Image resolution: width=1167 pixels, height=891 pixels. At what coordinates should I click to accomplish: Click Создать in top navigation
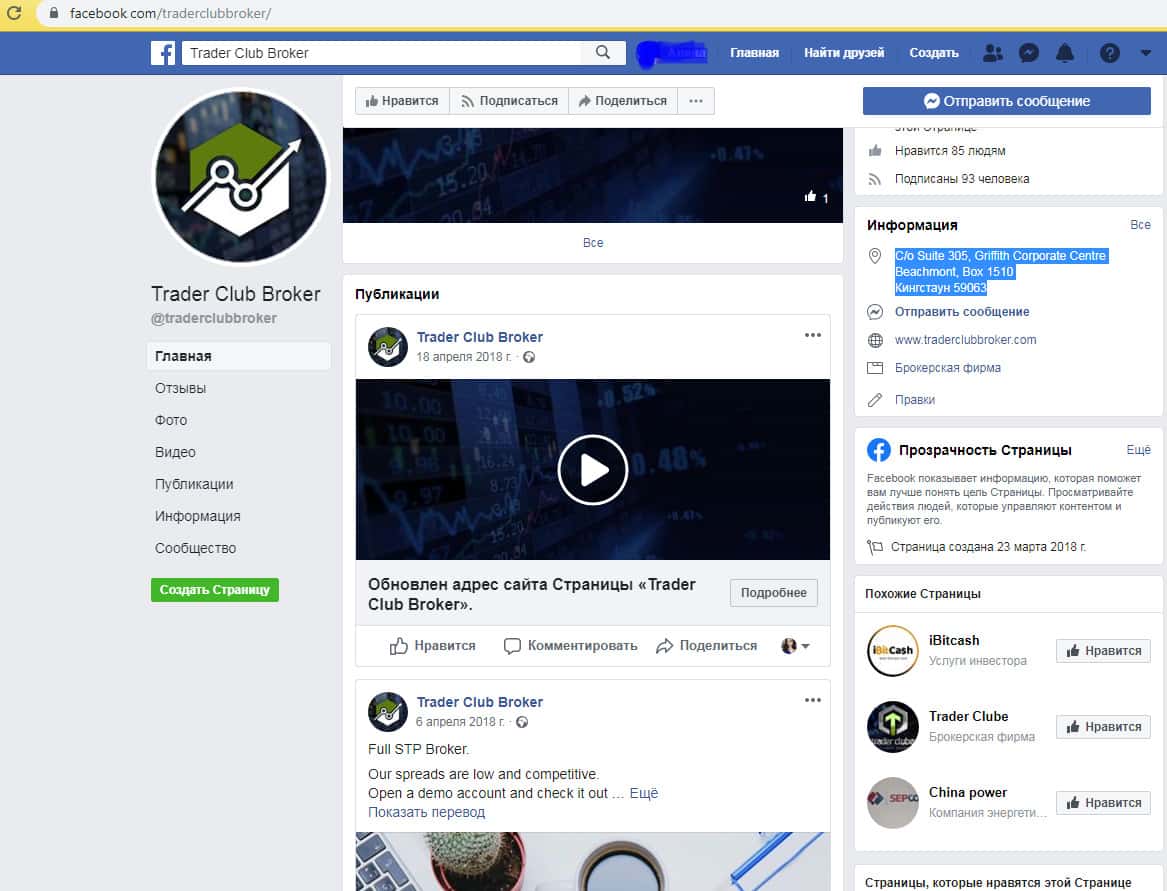pyautogui.click(x=934, y=53)
